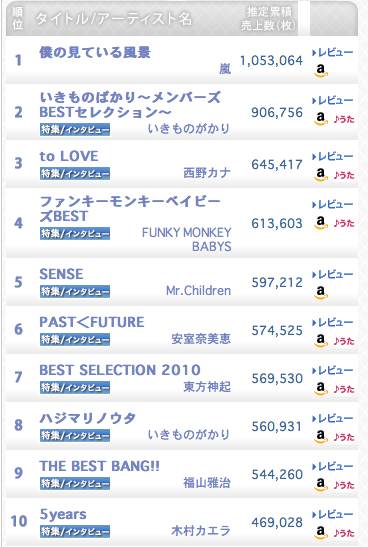Click 特集/インタビュー badge under SENSE
368x547 pixels.
75,291
